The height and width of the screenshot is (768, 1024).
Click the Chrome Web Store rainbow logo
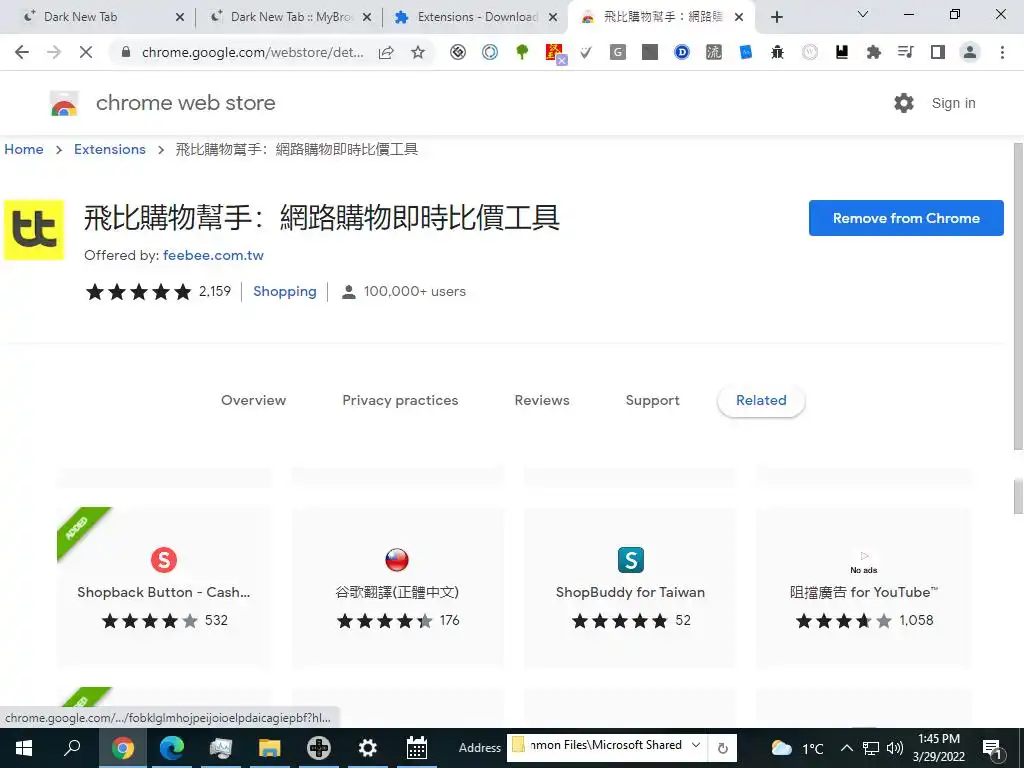[x=64, y=103]
